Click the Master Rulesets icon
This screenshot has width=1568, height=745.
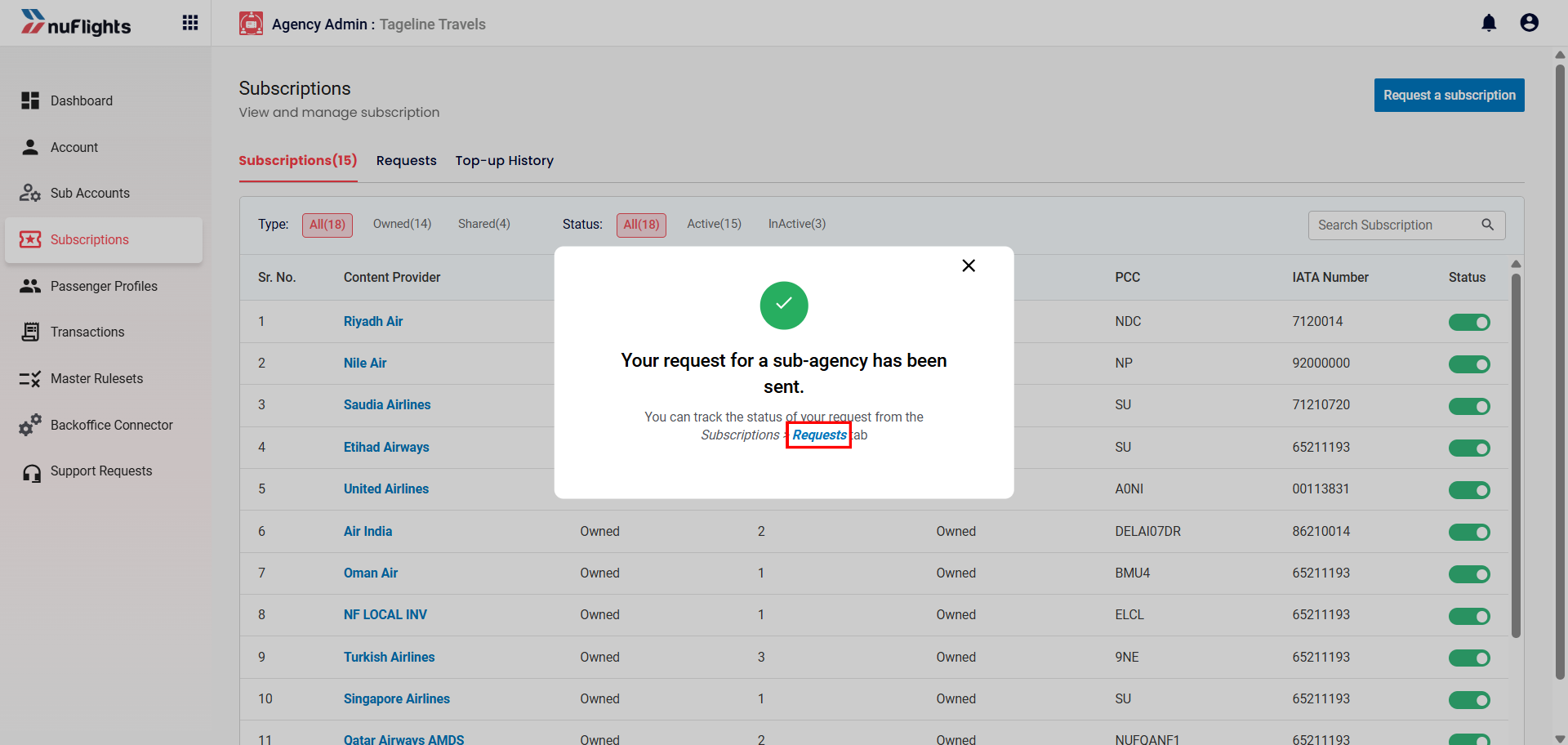[x=30, y=378]
